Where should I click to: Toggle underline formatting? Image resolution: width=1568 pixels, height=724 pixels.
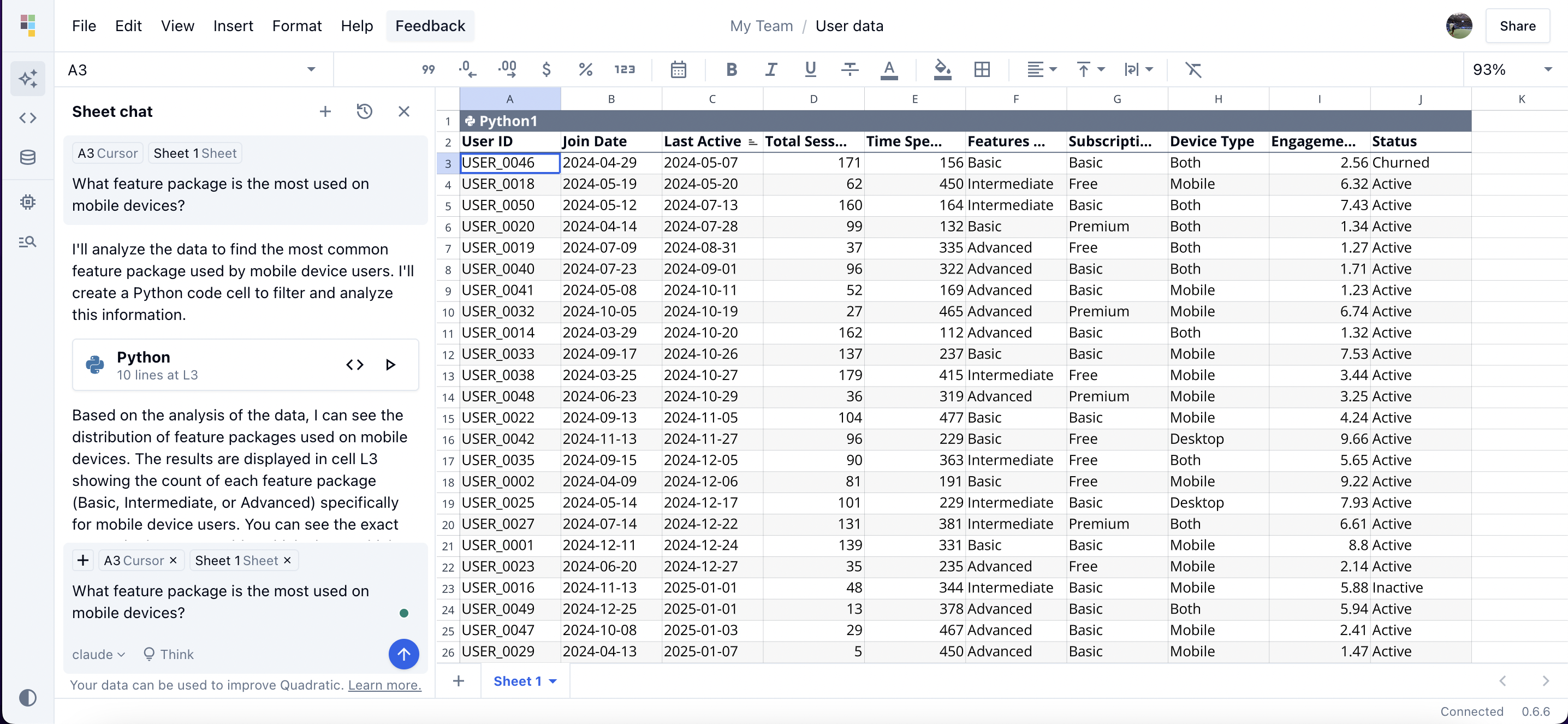pyautogui.click(x=810, y=69)
